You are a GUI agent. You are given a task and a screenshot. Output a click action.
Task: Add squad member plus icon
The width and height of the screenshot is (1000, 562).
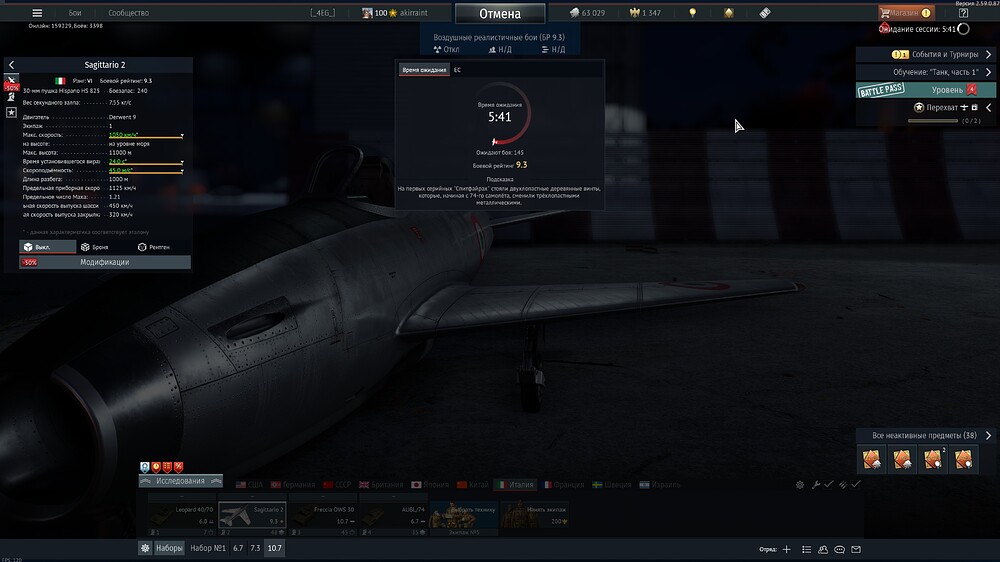[786, 549]
